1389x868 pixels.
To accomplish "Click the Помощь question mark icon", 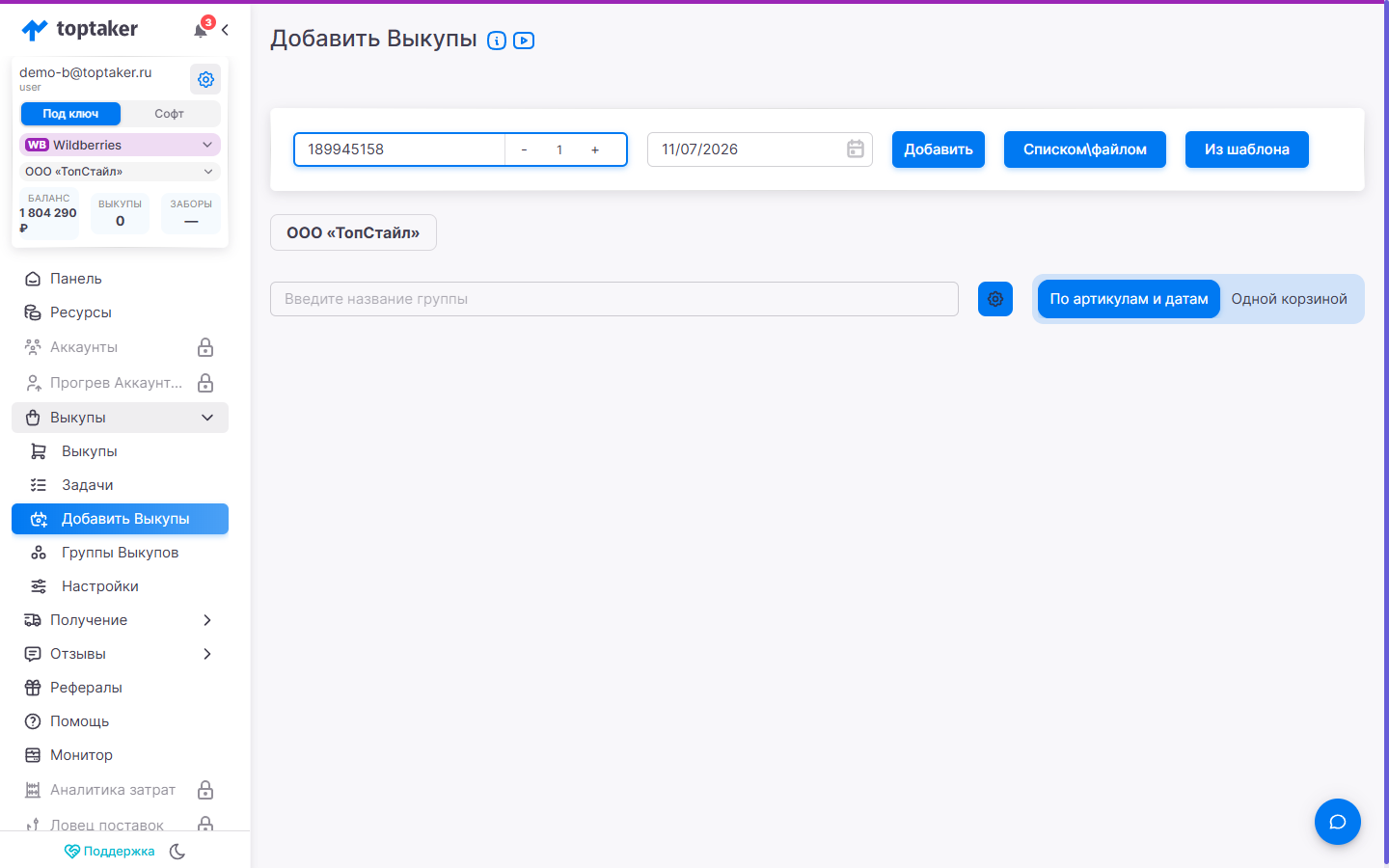I will tap(33, 721).
